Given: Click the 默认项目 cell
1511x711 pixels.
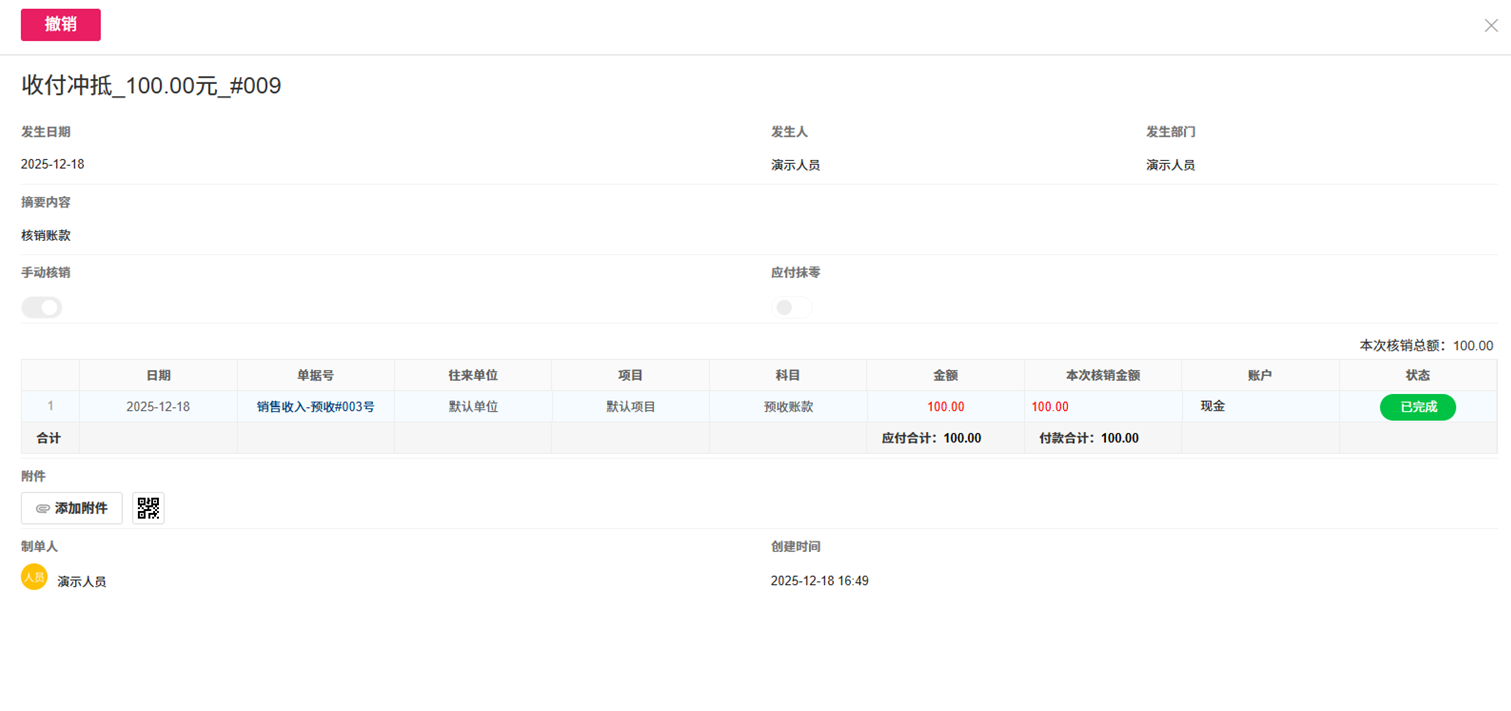Looking at the screenshot, I should point(630,407).
